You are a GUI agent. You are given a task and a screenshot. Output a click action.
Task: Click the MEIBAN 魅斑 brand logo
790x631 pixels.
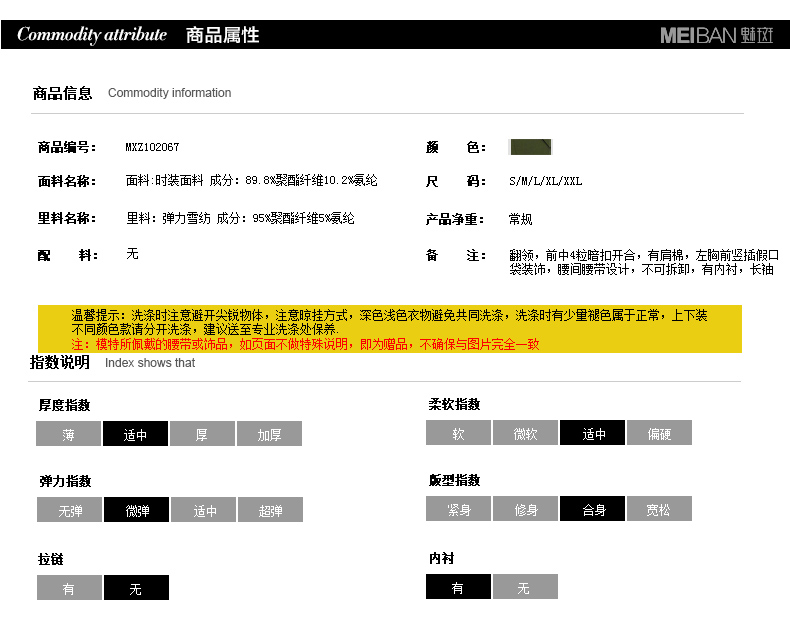[716, 35]
